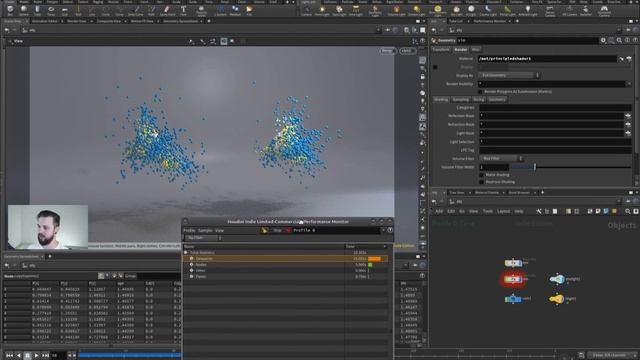
Task: Select the Sphere shelf tool
Action: (24, 10)
